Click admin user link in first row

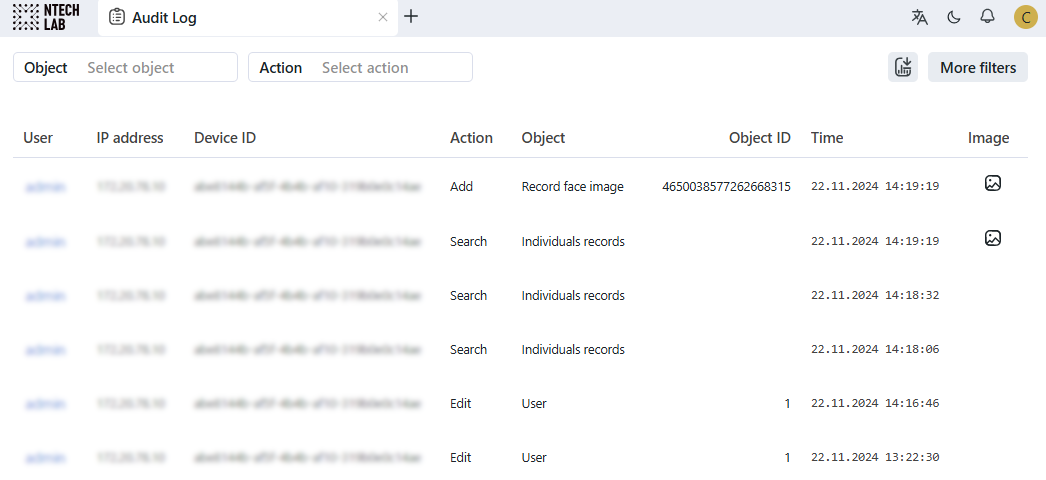(45, 187)
